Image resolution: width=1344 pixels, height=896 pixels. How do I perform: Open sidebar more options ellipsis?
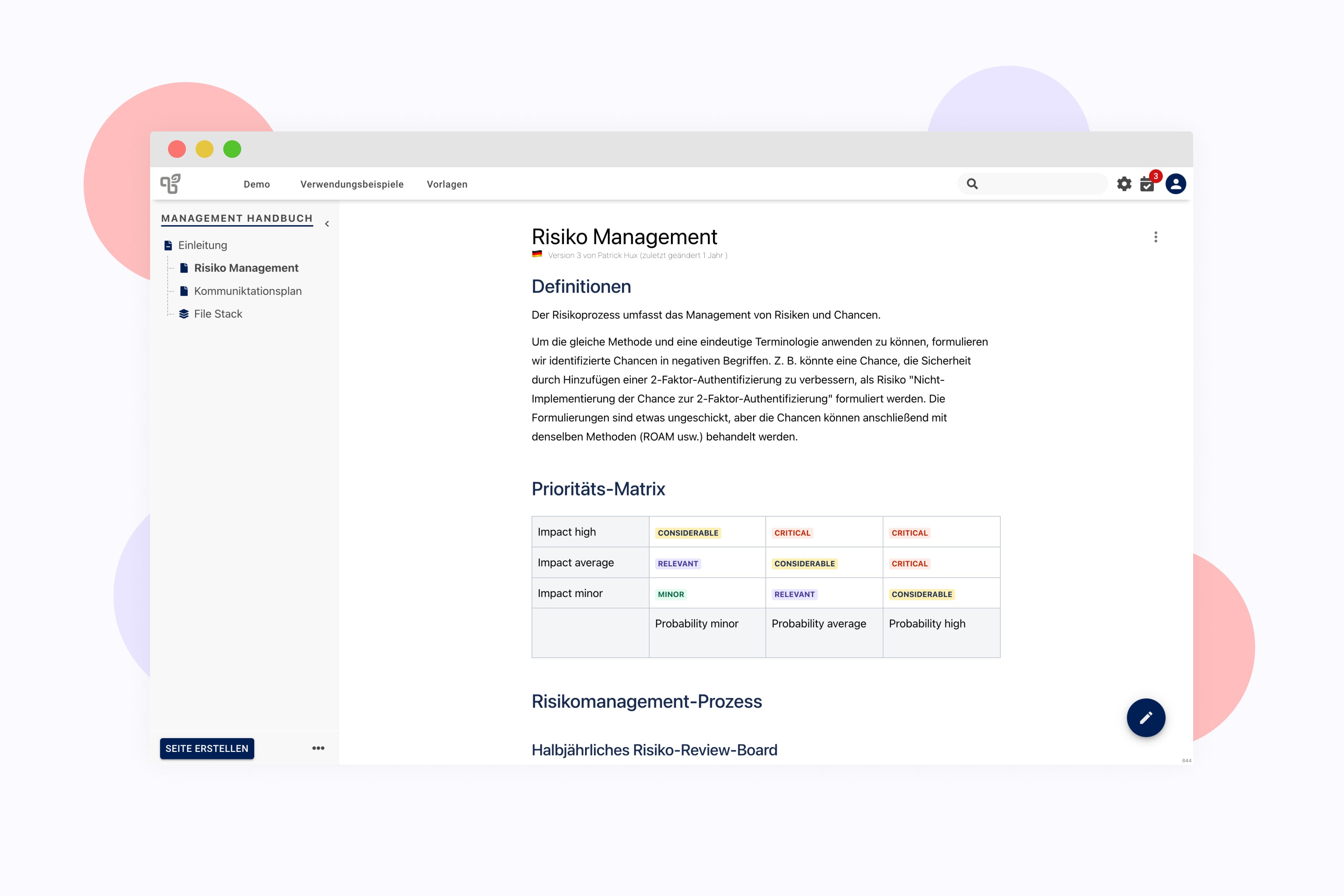click(318, 748)
